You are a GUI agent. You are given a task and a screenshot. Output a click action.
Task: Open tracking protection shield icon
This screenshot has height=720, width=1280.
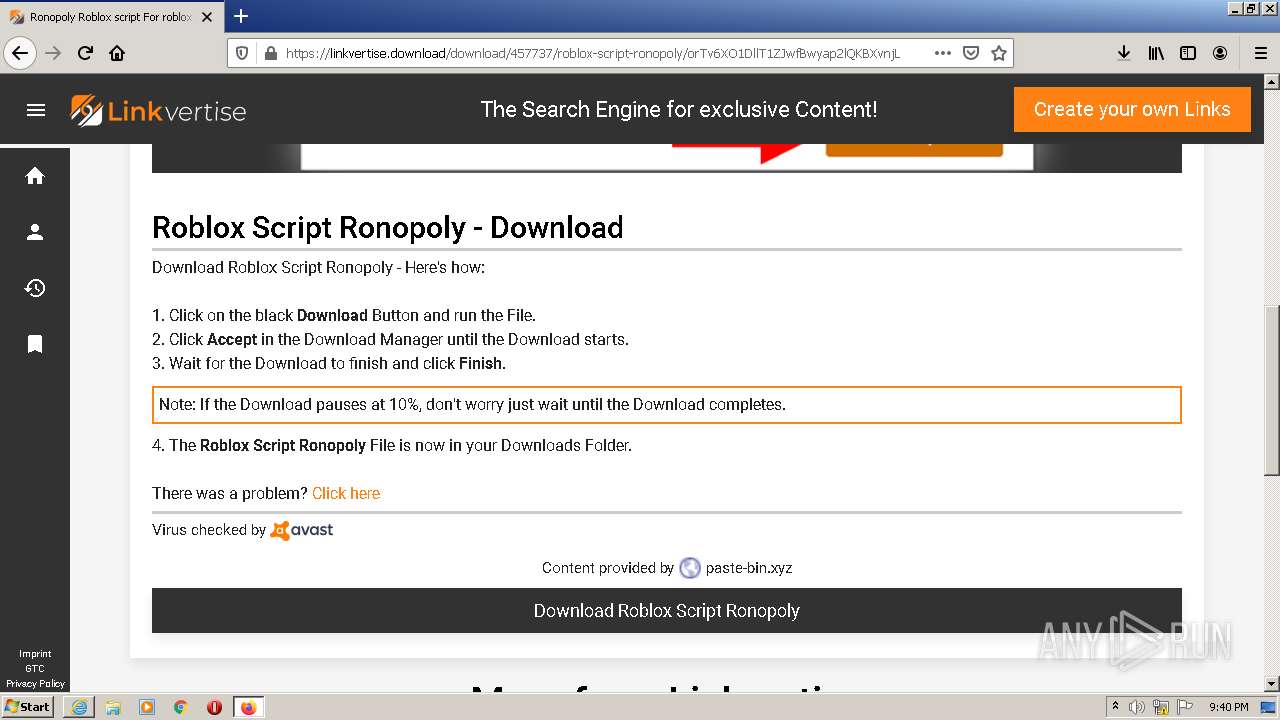click(242, 53)
